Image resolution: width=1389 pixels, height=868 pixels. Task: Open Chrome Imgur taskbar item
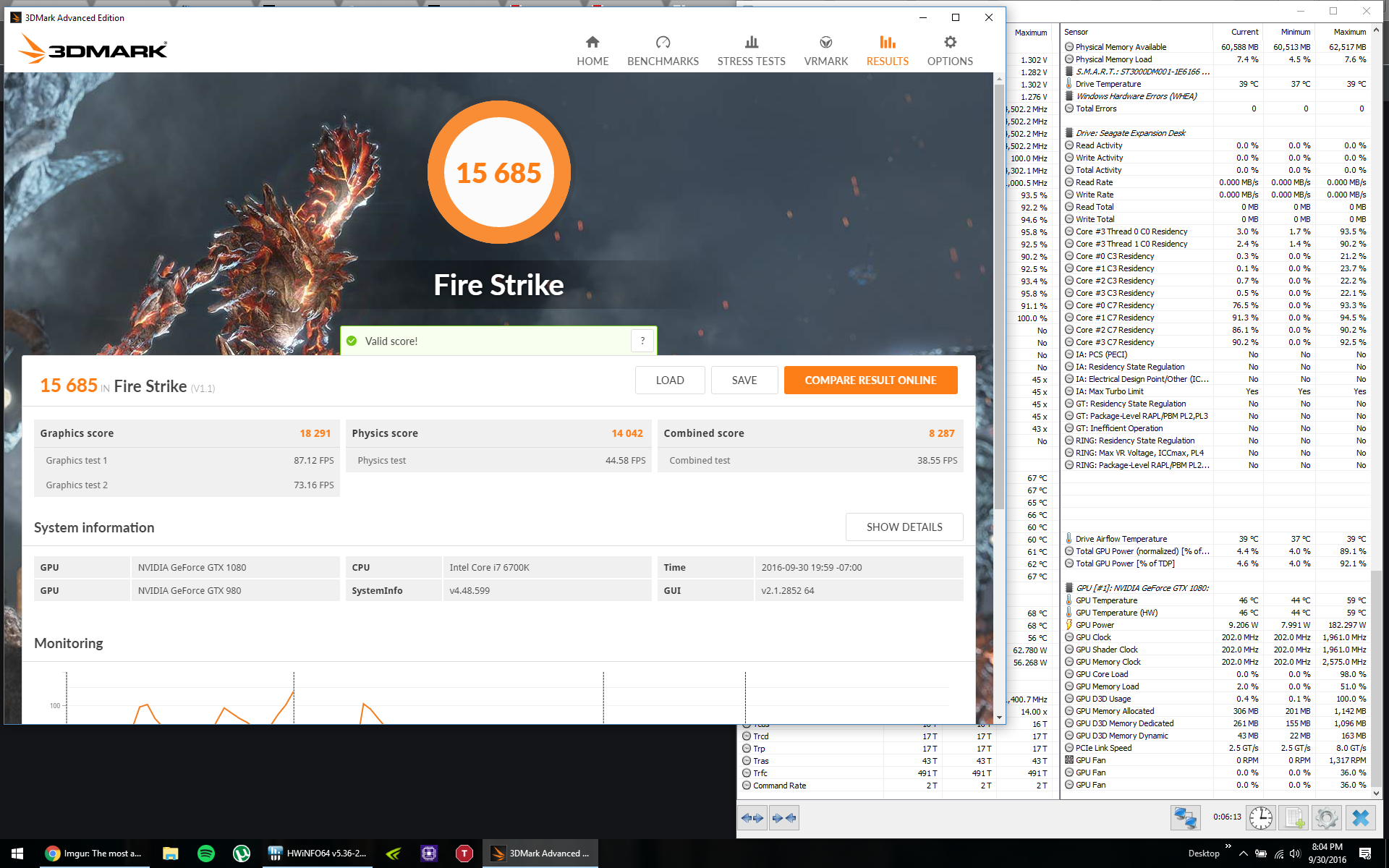pos(94,854)
